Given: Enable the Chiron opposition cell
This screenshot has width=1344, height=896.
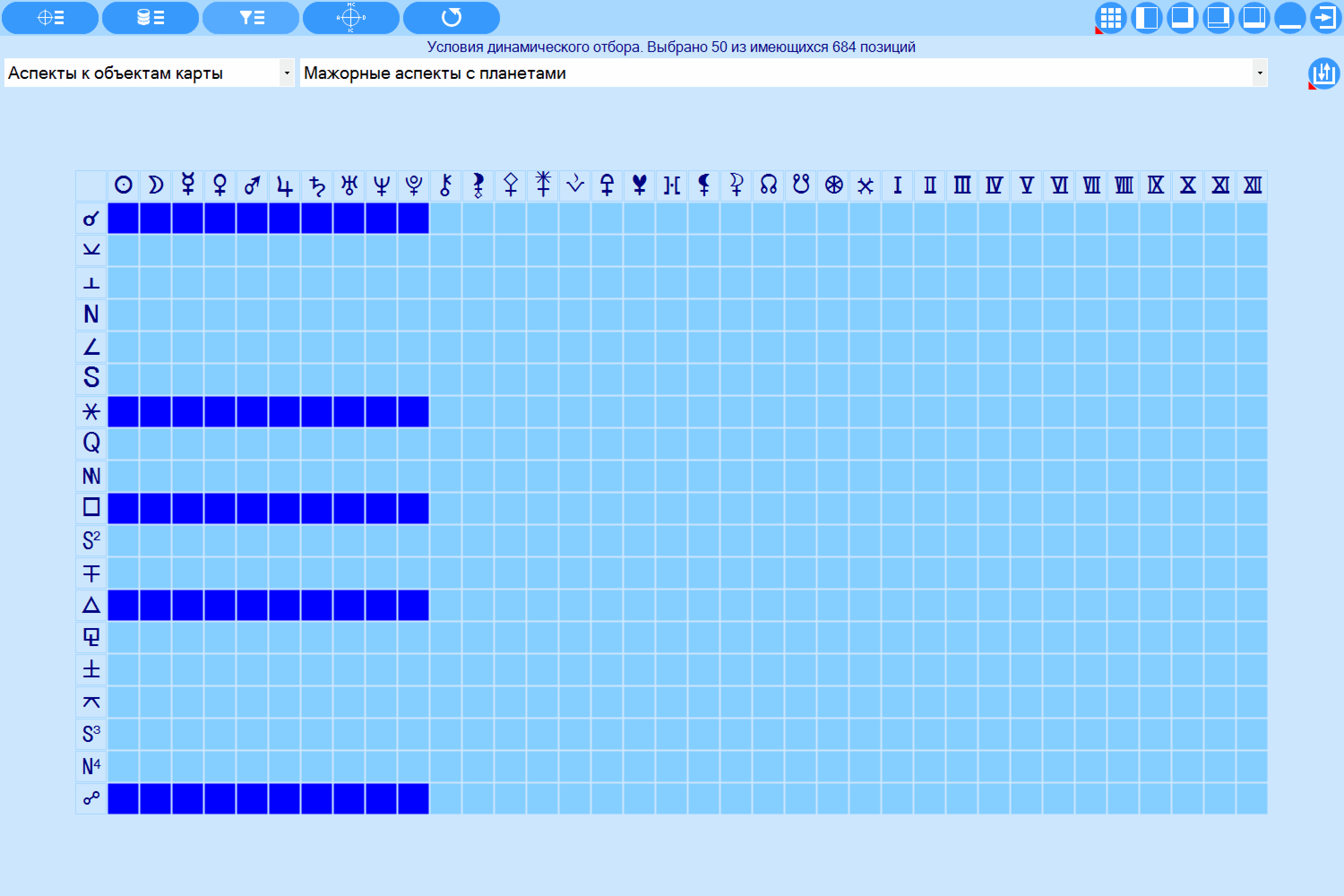Looking at the screenshot, I should tap(446, 798).
